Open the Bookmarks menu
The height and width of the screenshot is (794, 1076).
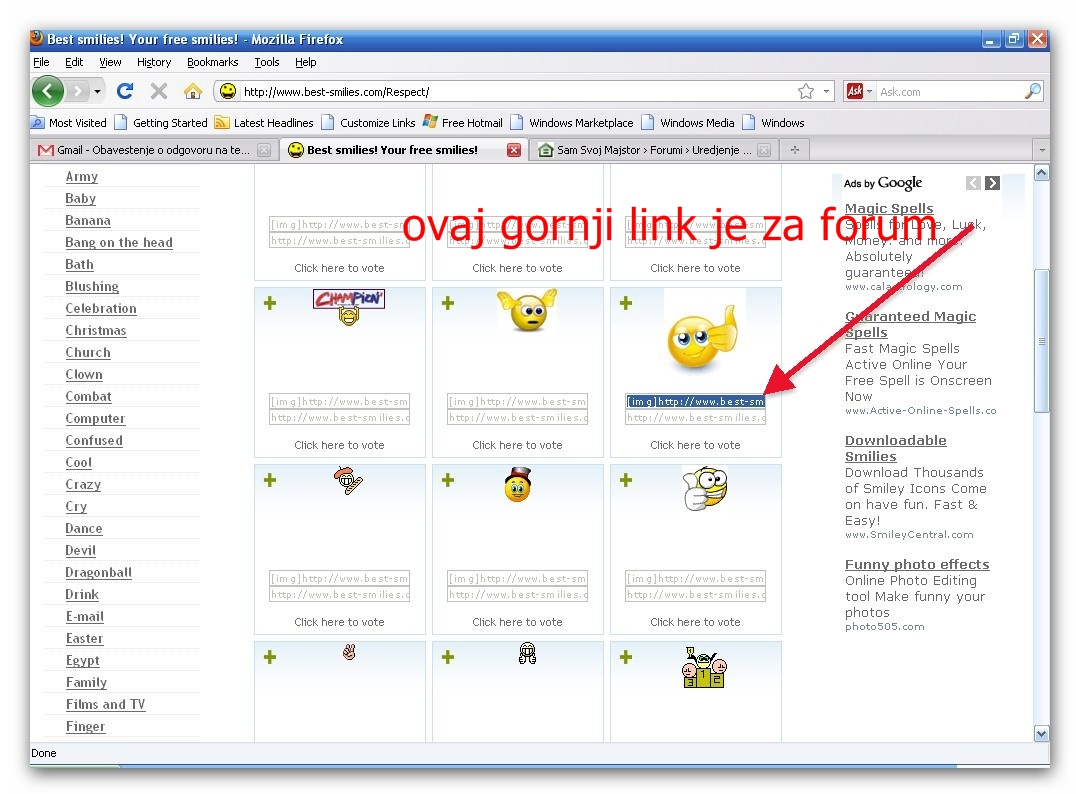pyautogui.click(x=212, y=62)
